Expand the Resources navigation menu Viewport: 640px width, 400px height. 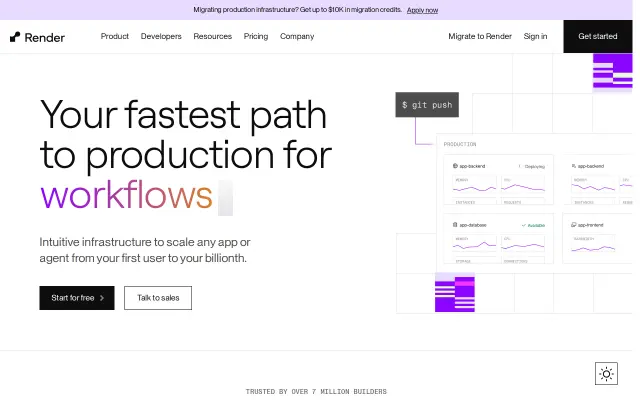point(213,36)
